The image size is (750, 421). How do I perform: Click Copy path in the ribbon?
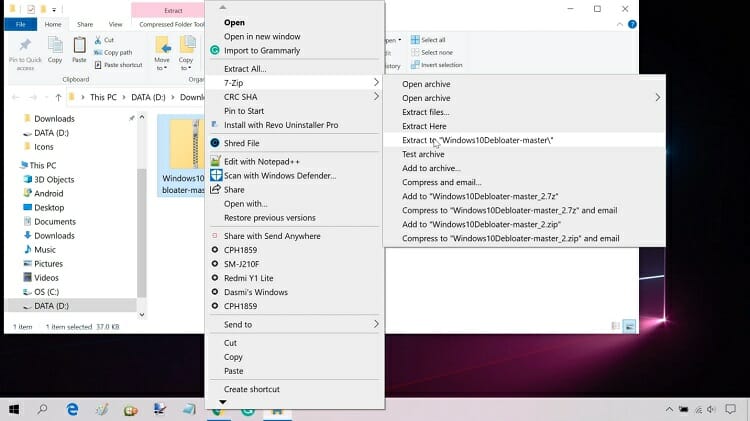(113, 53)
